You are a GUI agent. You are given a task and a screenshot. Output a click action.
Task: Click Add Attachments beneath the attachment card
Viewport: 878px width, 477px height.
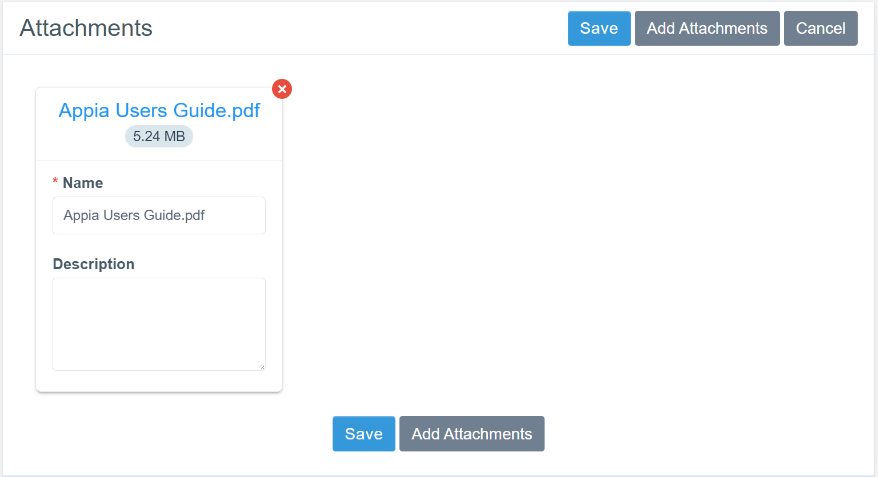(x=471, y=434)
